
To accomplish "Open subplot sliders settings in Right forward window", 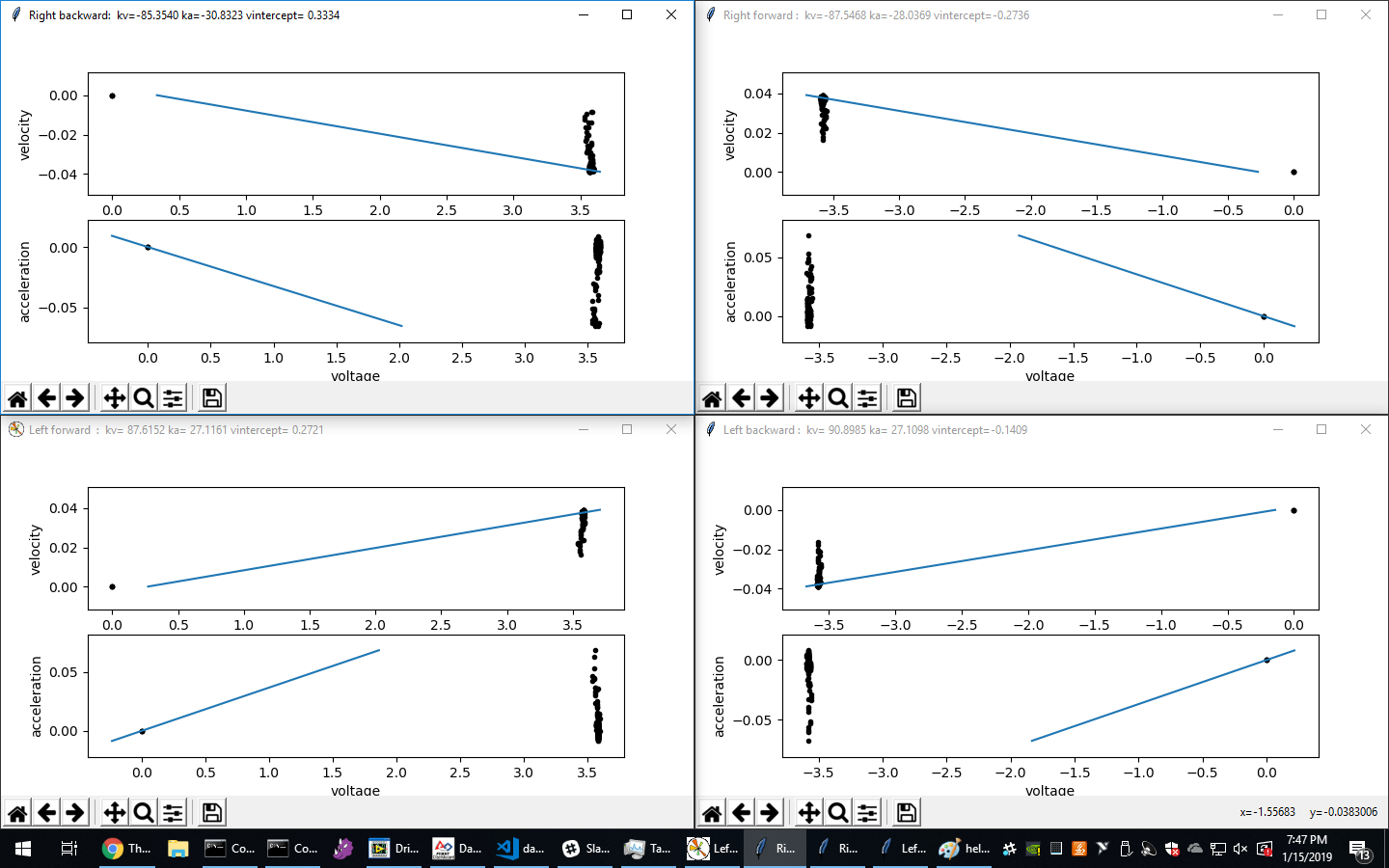I will tap(867, 398).
